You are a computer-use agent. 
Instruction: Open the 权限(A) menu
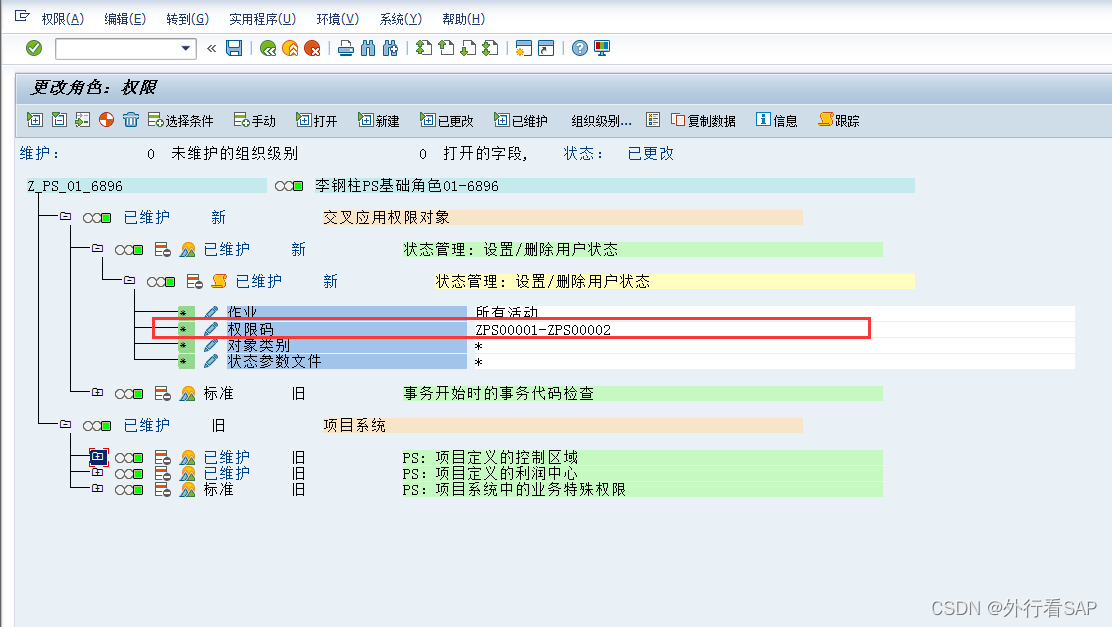point(62,19)
